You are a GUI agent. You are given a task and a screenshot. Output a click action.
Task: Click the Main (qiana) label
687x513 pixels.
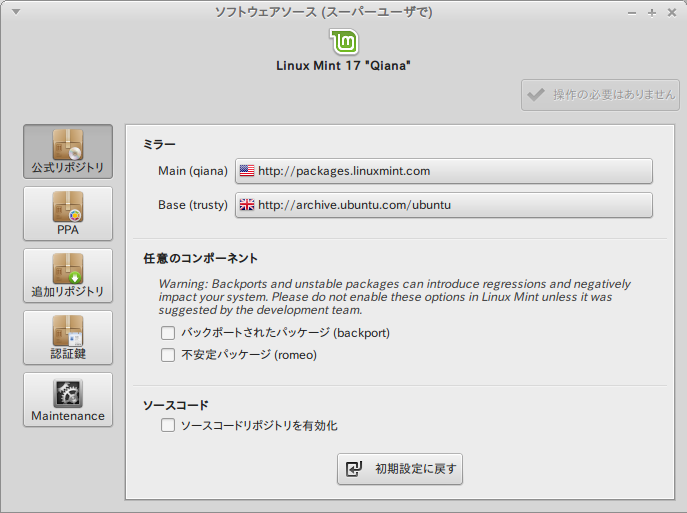click(193, 171)
